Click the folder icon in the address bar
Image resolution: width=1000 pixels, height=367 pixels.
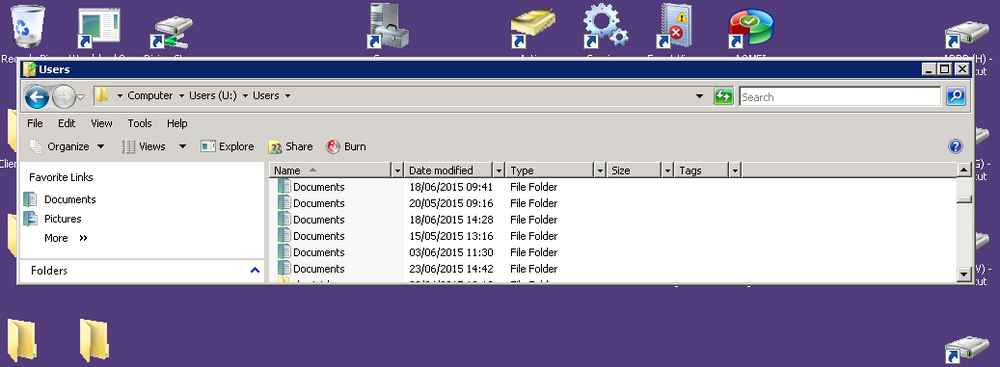coord(102,96)
